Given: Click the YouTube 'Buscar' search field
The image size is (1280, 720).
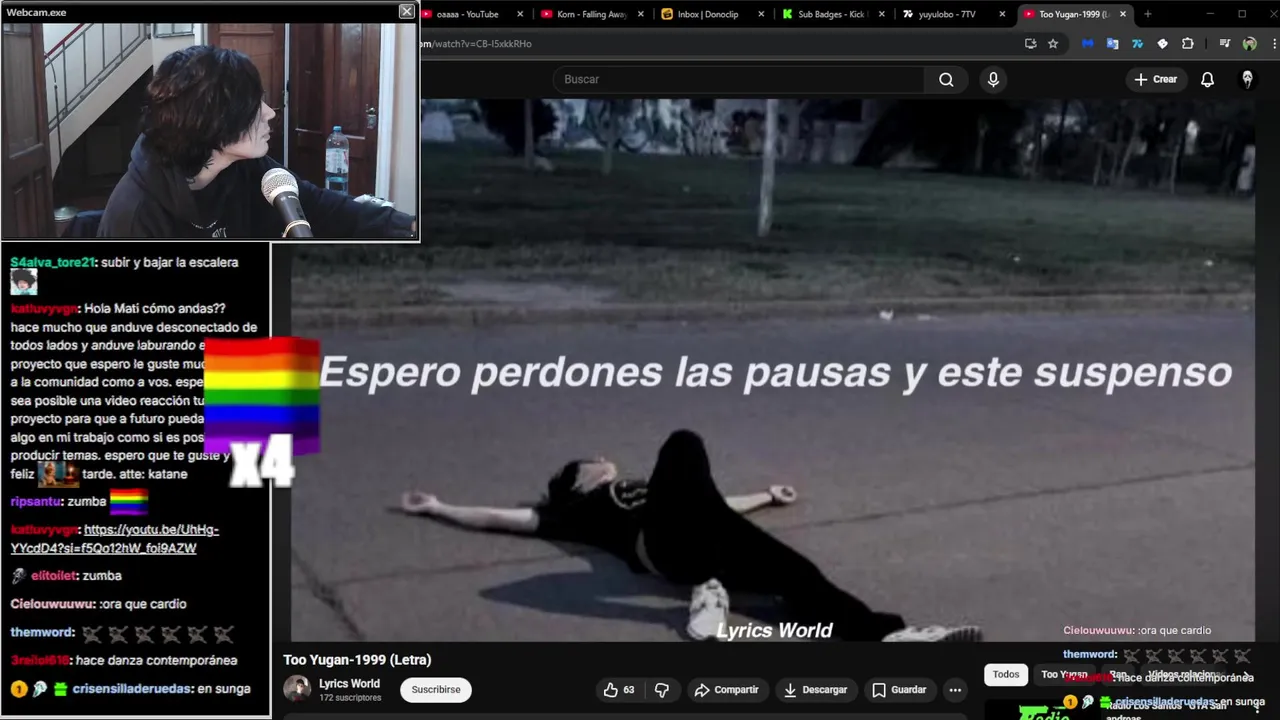Looking at the screenshot, I should click(740, 79).
